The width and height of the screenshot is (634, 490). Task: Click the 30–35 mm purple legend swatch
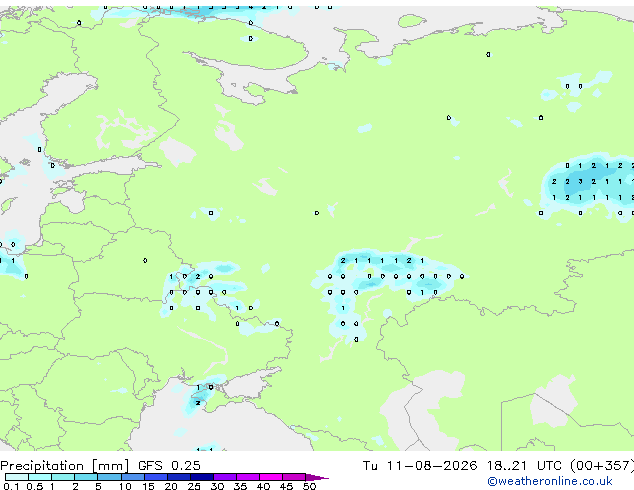225,477
